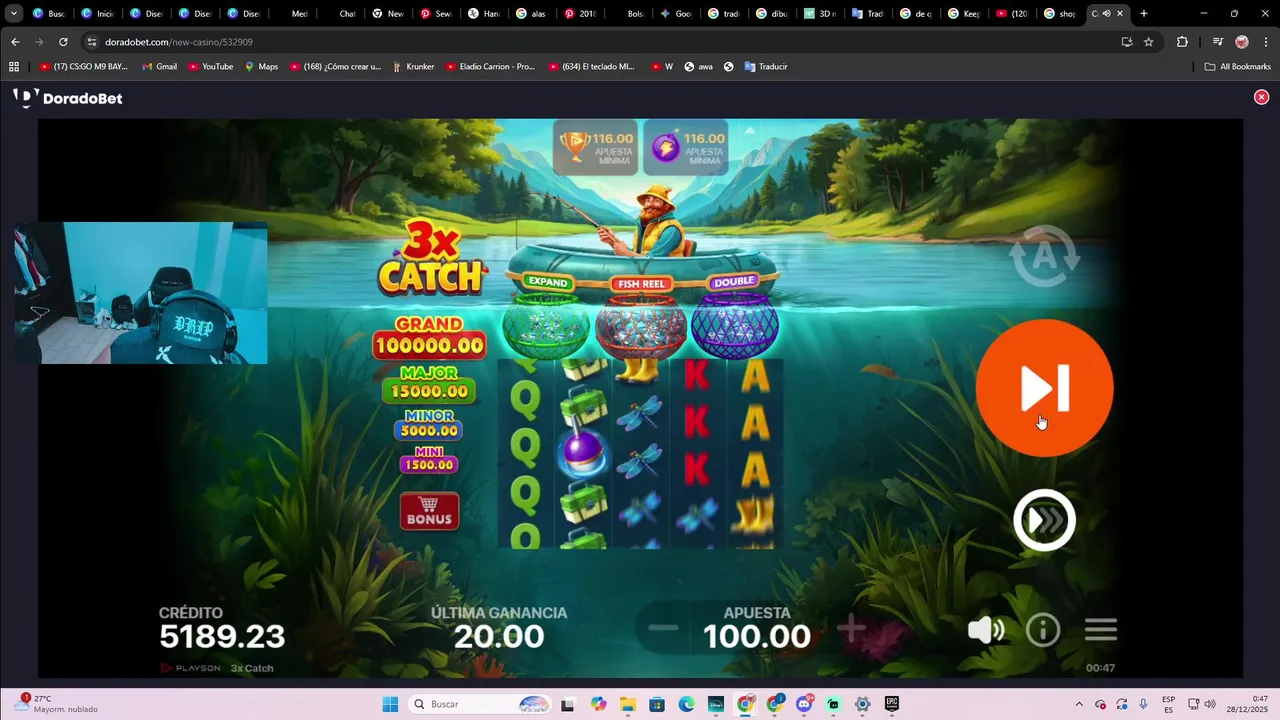The image size is (1280, 720).
Task: Open the Maps bookmark
Action: point(261,67)
